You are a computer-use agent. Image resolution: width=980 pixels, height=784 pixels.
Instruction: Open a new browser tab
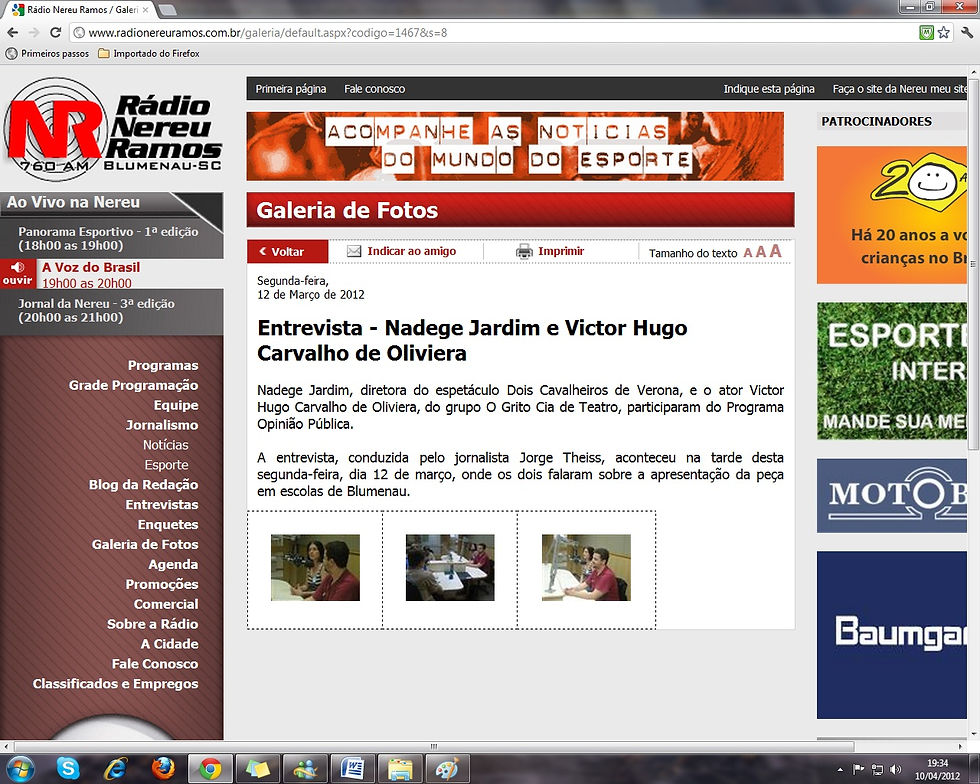[x=166, y=10]
